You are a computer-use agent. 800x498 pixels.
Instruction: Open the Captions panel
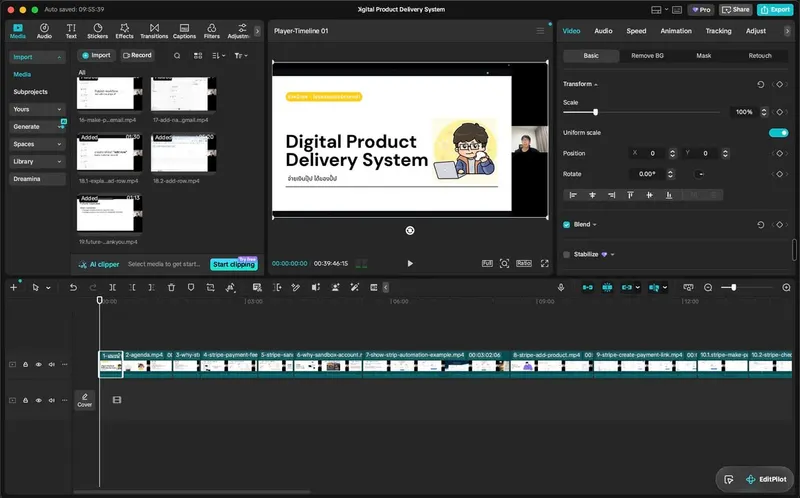click(184, 31)
